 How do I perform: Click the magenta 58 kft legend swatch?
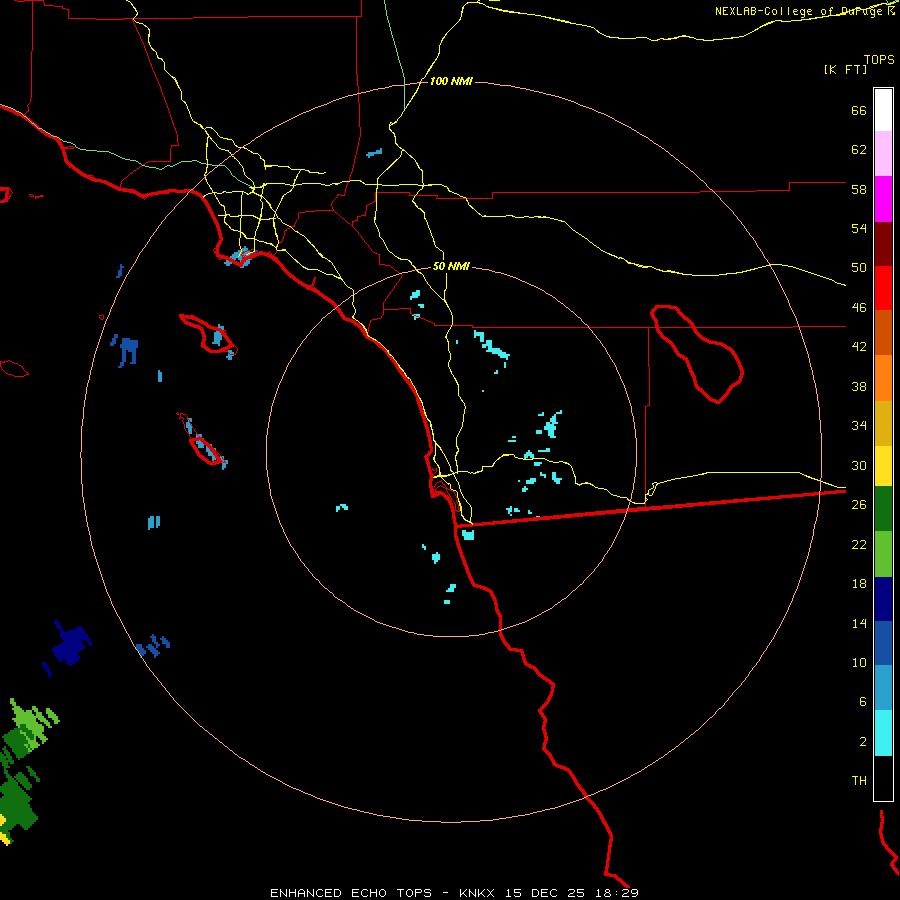click(x=883, y=199)
